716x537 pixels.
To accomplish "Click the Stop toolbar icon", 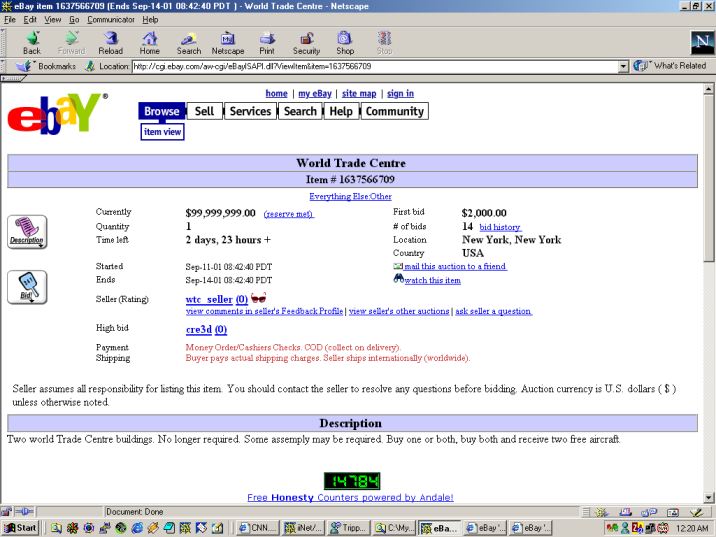I will [x=384, y=43].
